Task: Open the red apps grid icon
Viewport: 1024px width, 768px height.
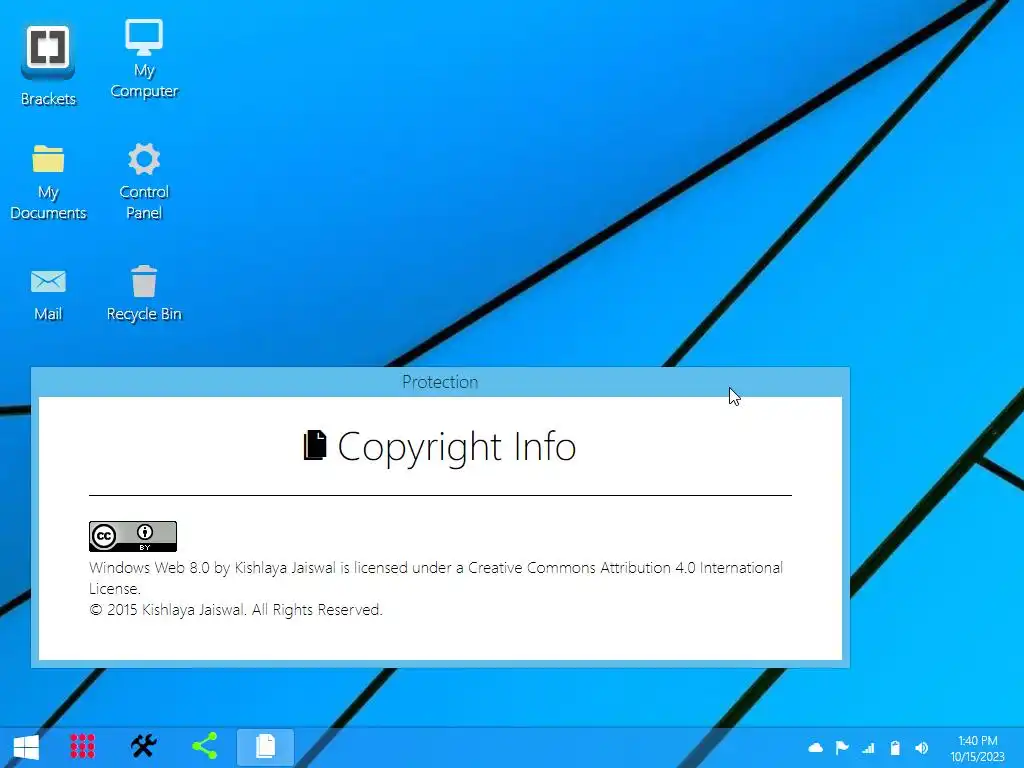Action: (x=82, y=746)
